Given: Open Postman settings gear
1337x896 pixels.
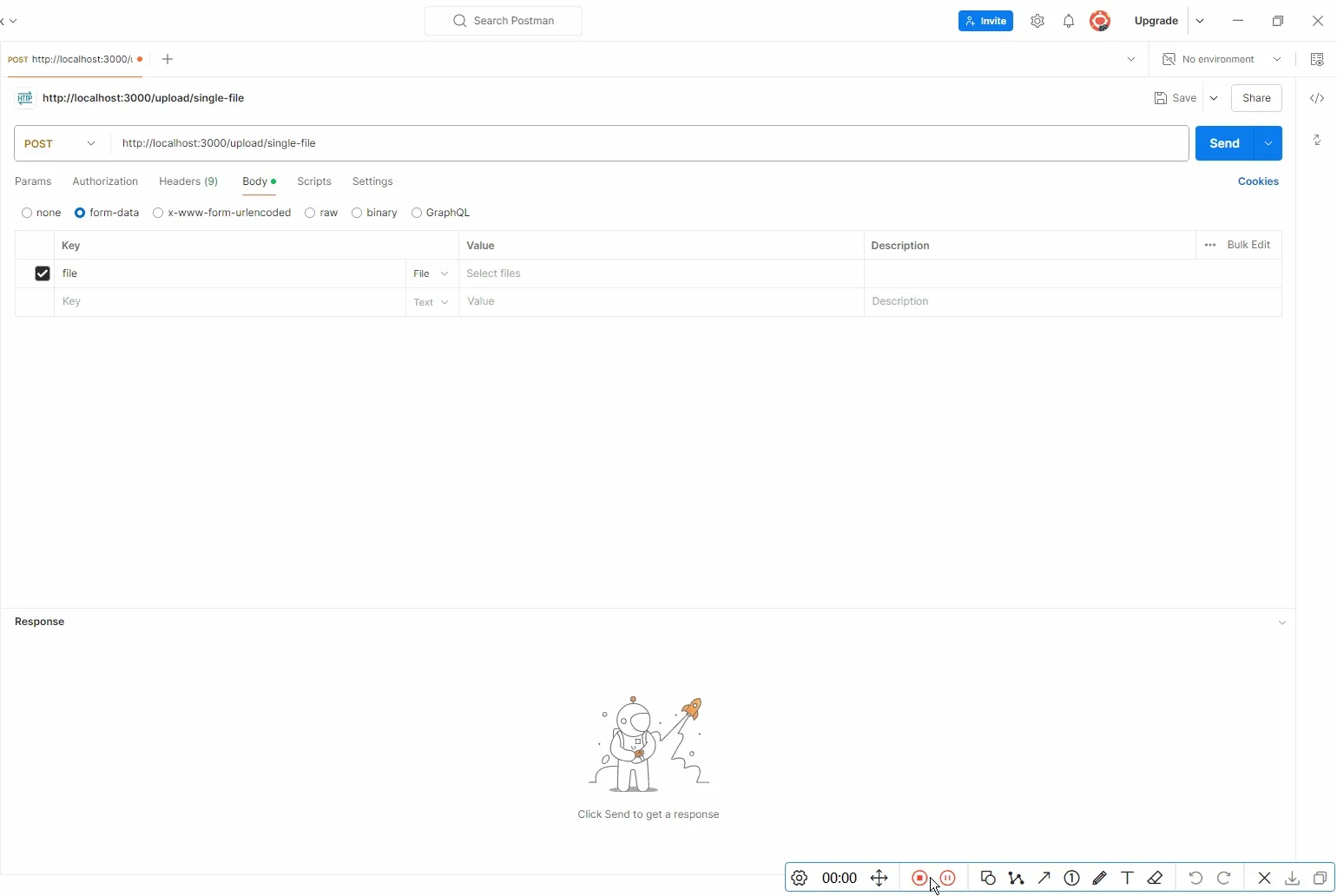Looking at the screenshot, I should (x=1037, y=21).
